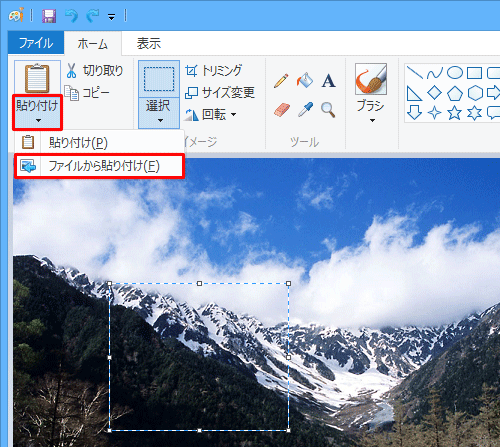The height and width of the screenshot is (447, 500).
Task: Open the Customize Quick Access Toolbar dropdown
Action: [111, 17]
